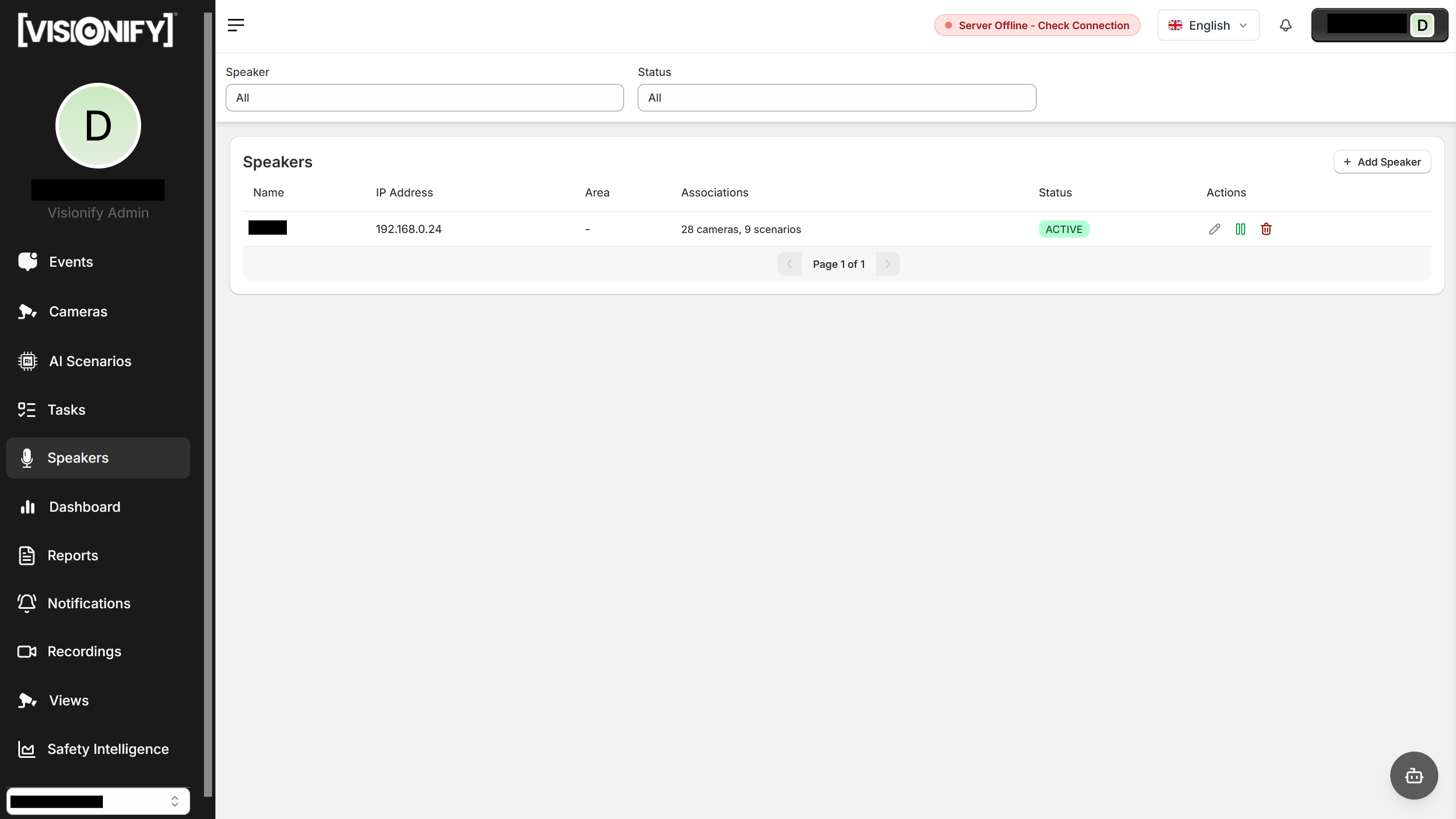This screenshot has width=1456, height=819.
Task: Open the chatbot assistant floating button
Action: coord(1414,775)
